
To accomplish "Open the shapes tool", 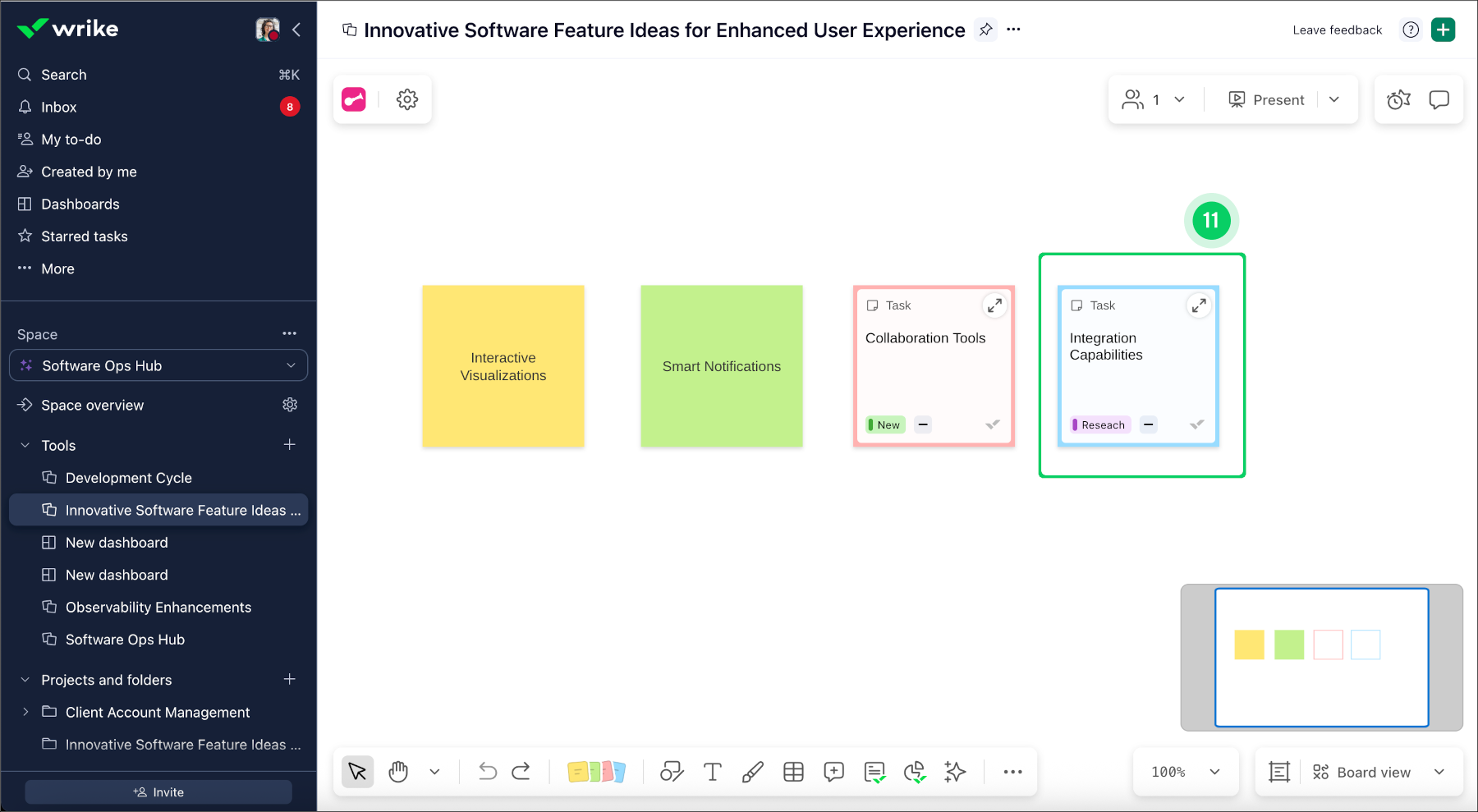I will click(672, 772).
